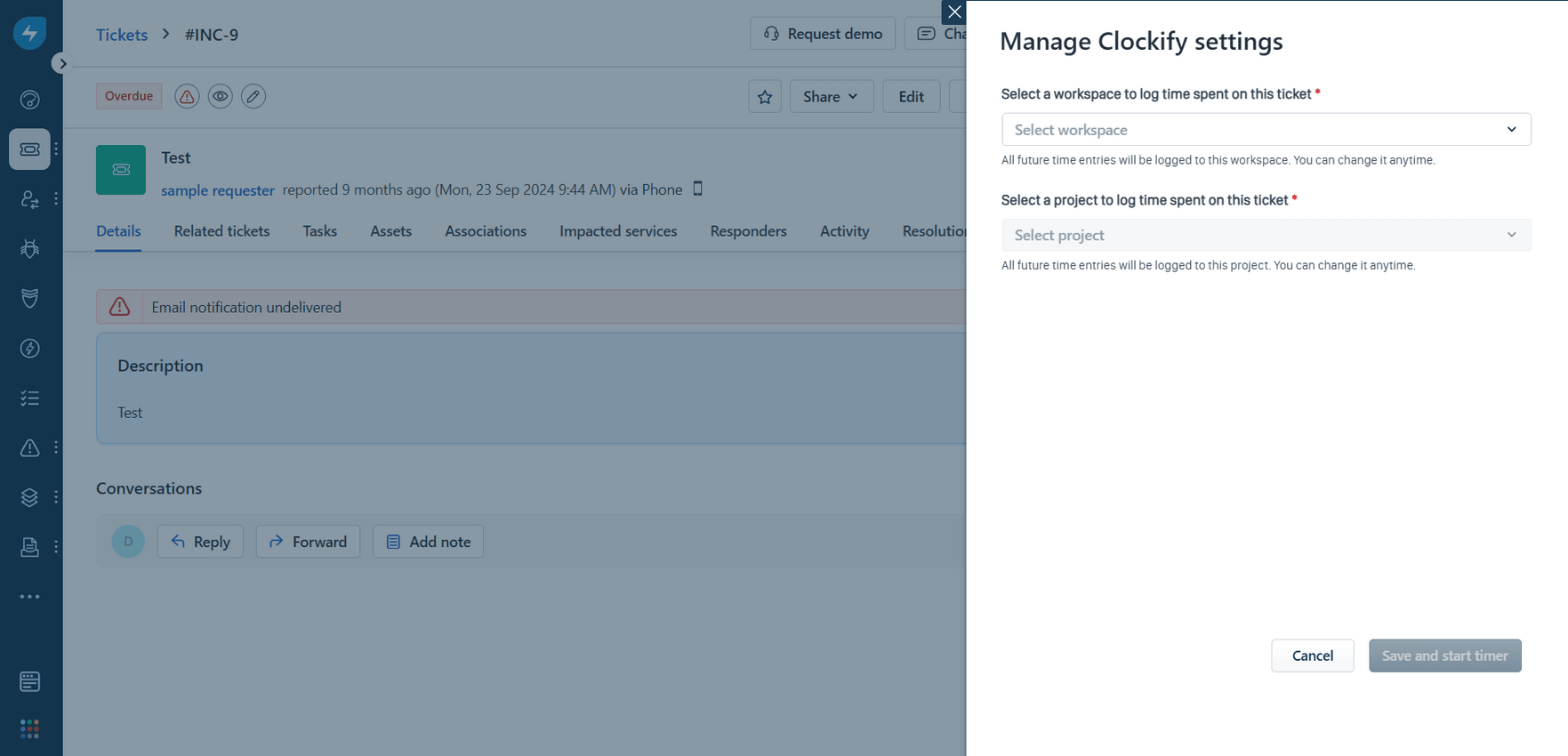The height and width of the screenshot is (756, 1568).
Task: Switch to the Tasks tab
Action: click(319, 231)
